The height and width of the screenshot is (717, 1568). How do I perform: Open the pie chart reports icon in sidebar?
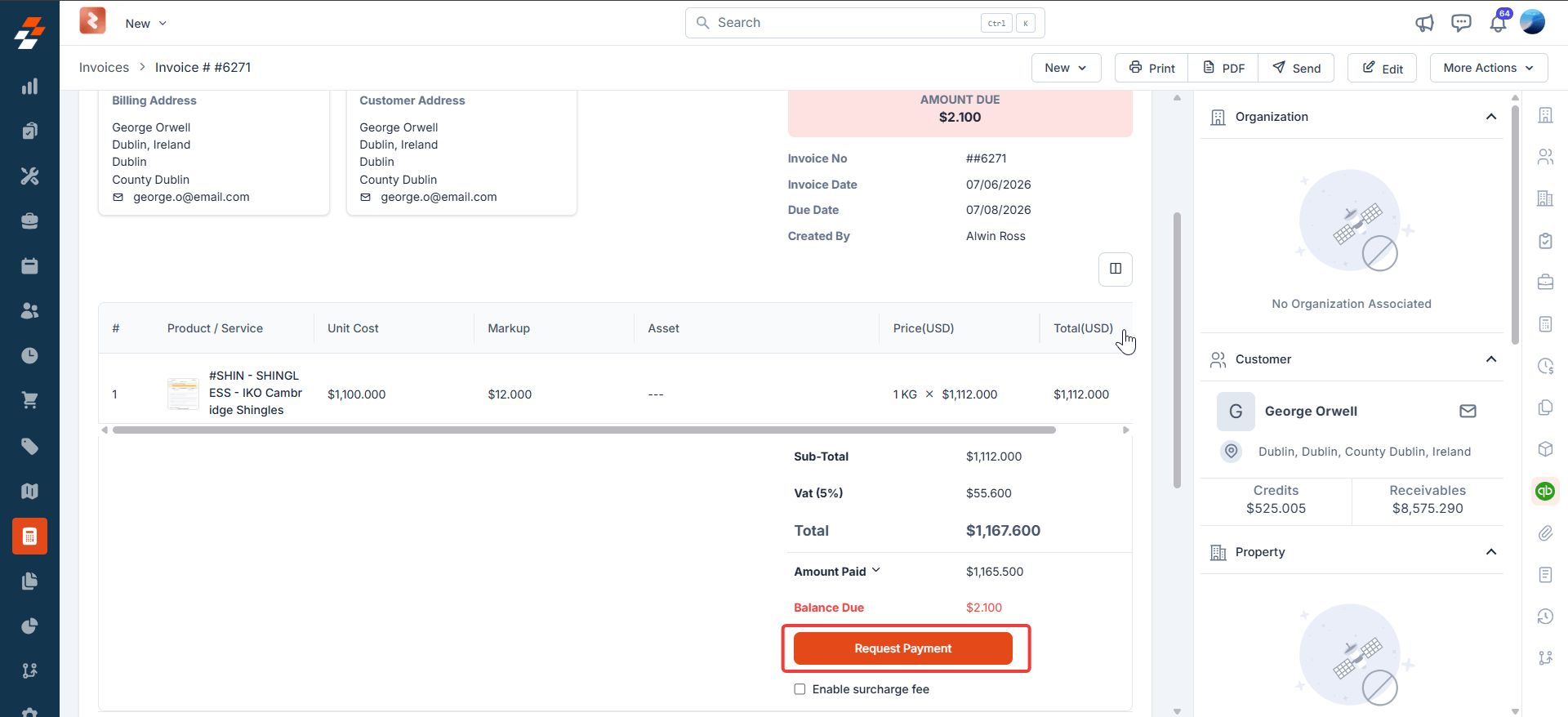(x=29, y=626)
